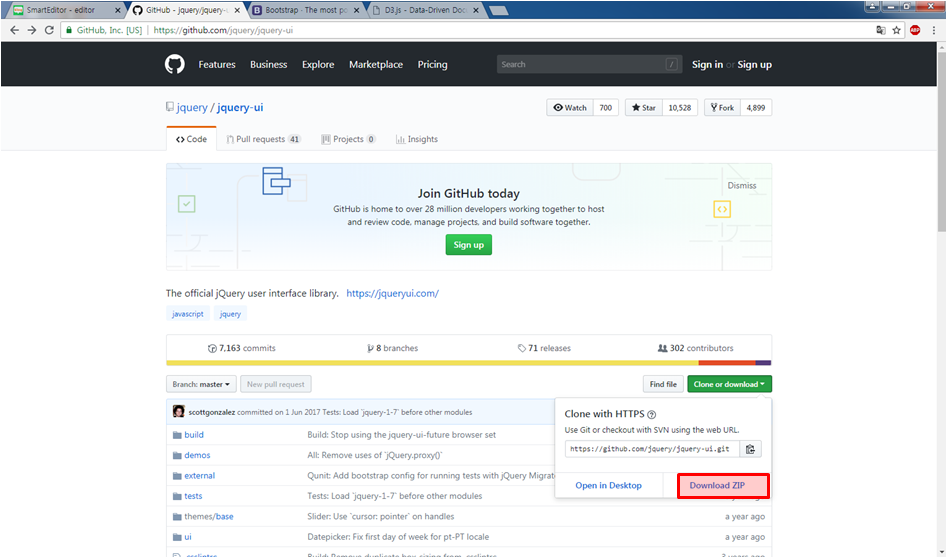Click Open in Desktop
This screenshot has width=947, height=558.
608,486
